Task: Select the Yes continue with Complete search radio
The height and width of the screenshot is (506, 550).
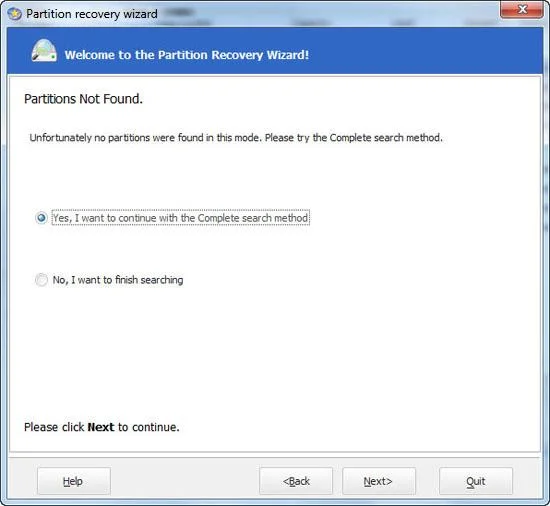Action: [41, 218]
